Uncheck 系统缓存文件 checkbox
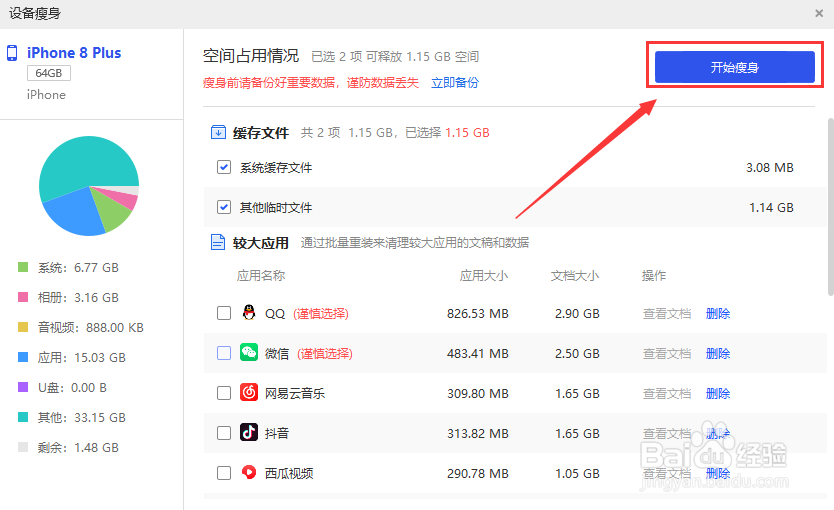Screen dimensions: 834x510 coord(224,168)
